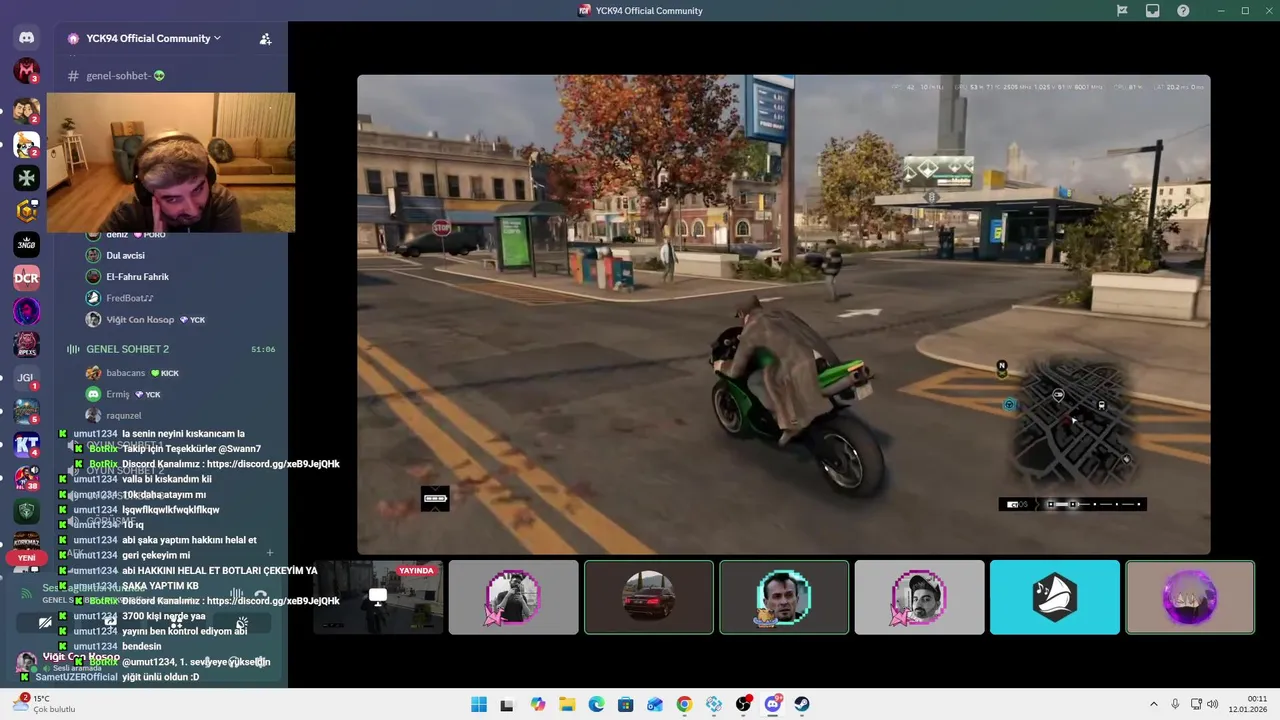Select the blue sailboat logo participant tile
The width and height of the screenshot is (1280, 720).
coord(1055,597)
